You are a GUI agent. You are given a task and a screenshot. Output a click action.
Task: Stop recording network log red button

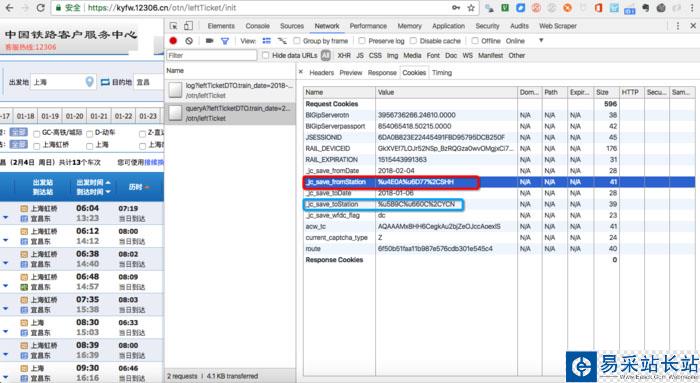coord(173,41)
